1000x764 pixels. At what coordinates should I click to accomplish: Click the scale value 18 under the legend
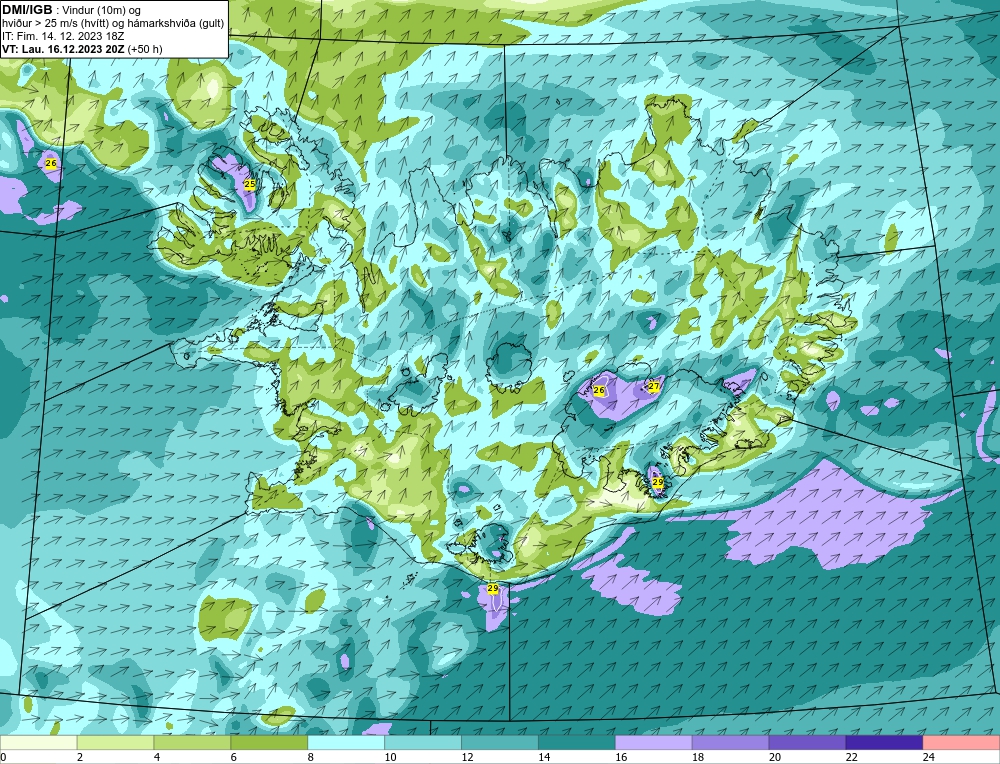pos(698,758)
